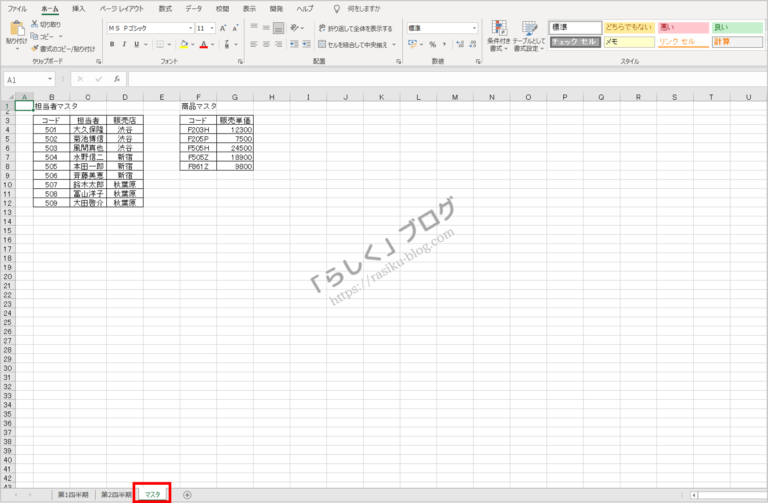
Task: Open the ファイル (File) tab
Action: [17, 9]
